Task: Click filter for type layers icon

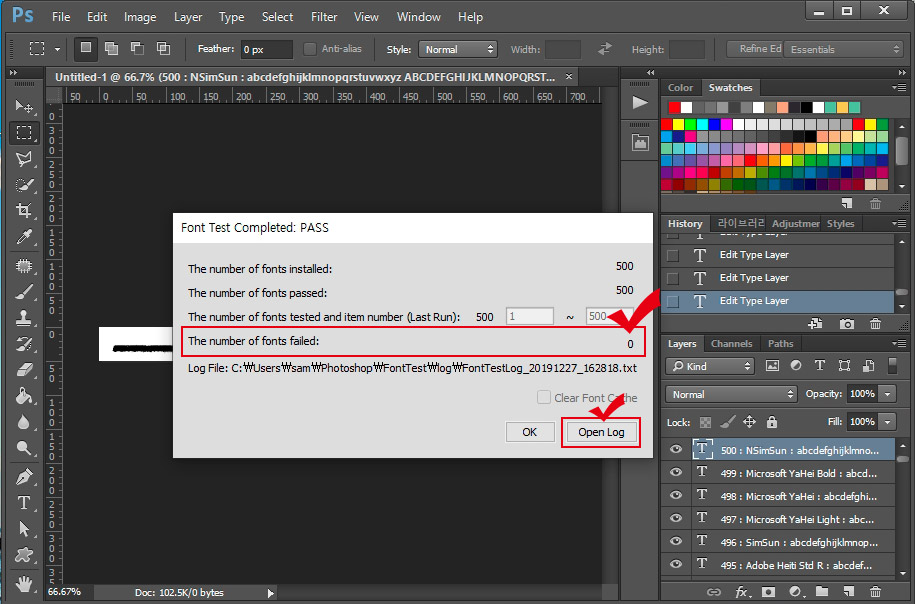Action: pos(820,365)
